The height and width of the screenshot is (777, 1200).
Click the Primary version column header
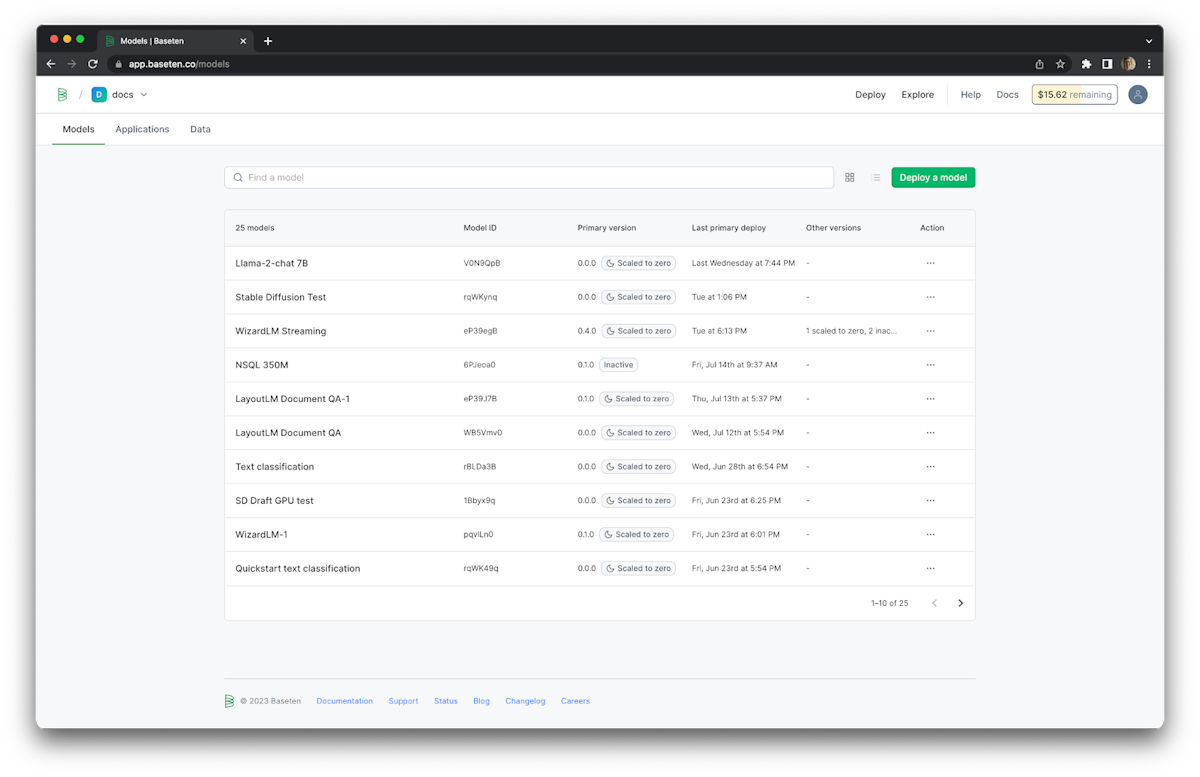tap(606, 228)
